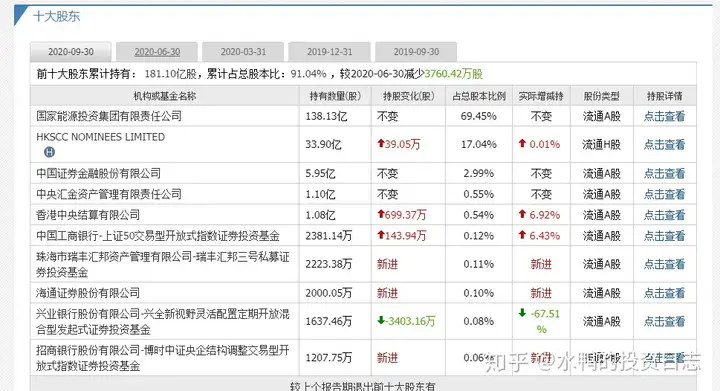
Task: Click the 实际增减持 column header
Action: click(541, 96)
